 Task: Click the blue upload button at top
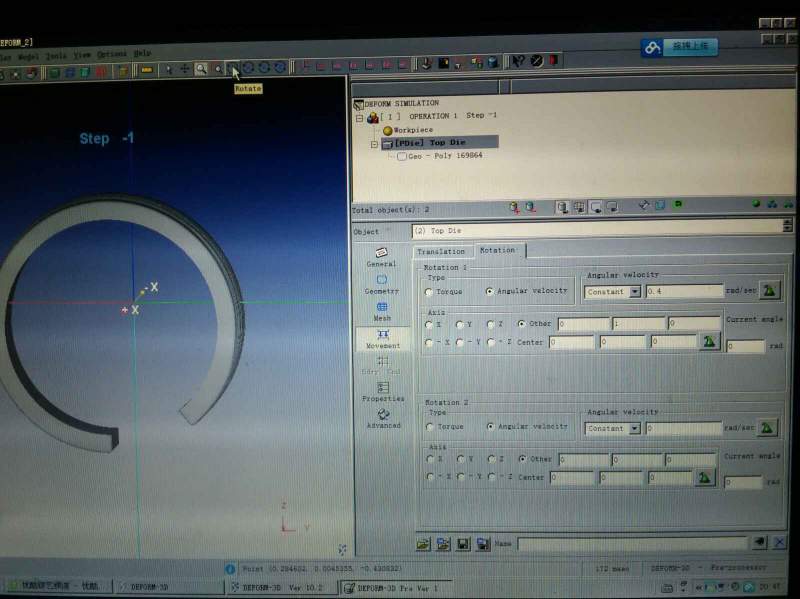(680, 47)
